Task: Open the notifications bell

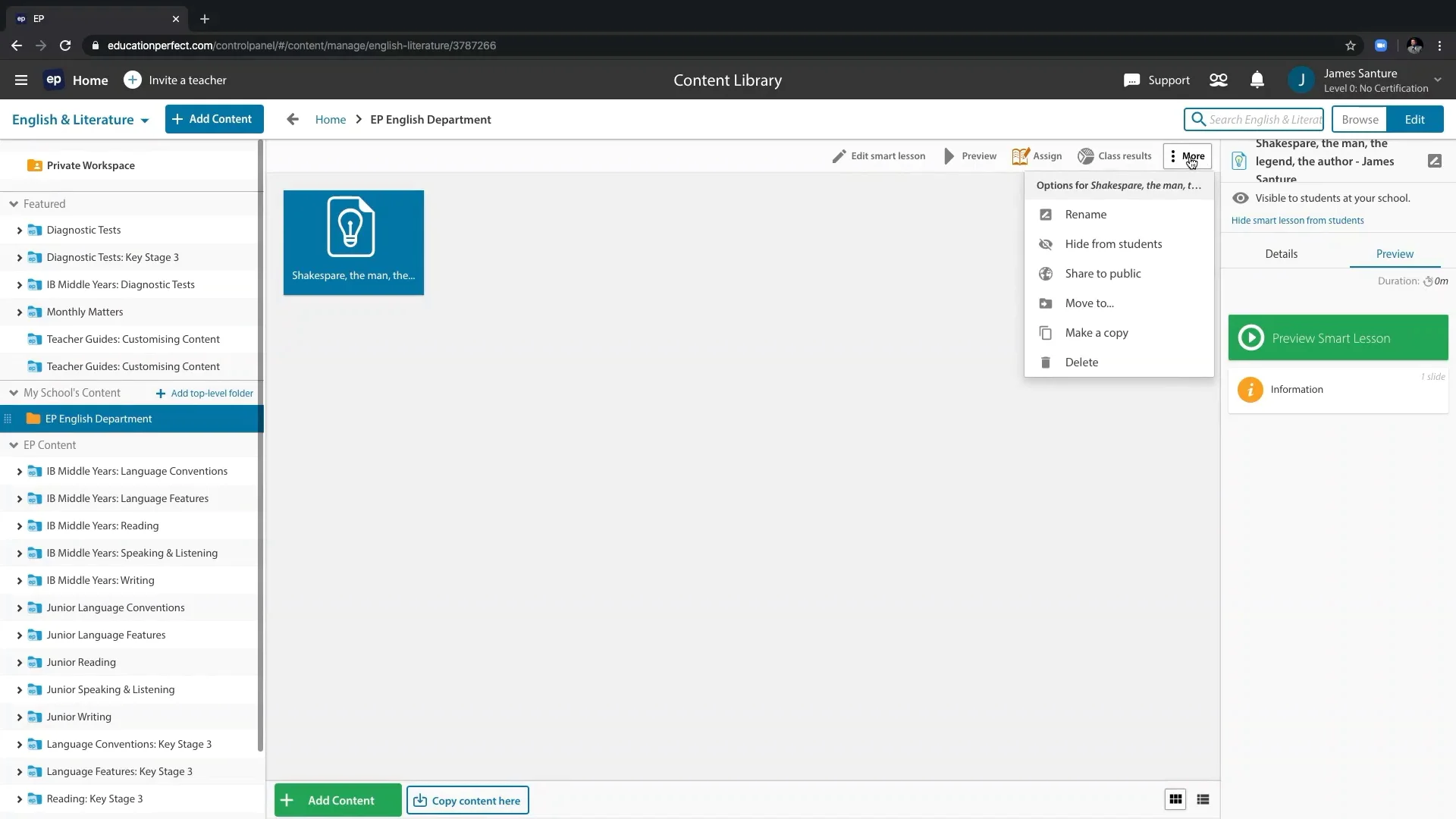Action: point(1257,80)
